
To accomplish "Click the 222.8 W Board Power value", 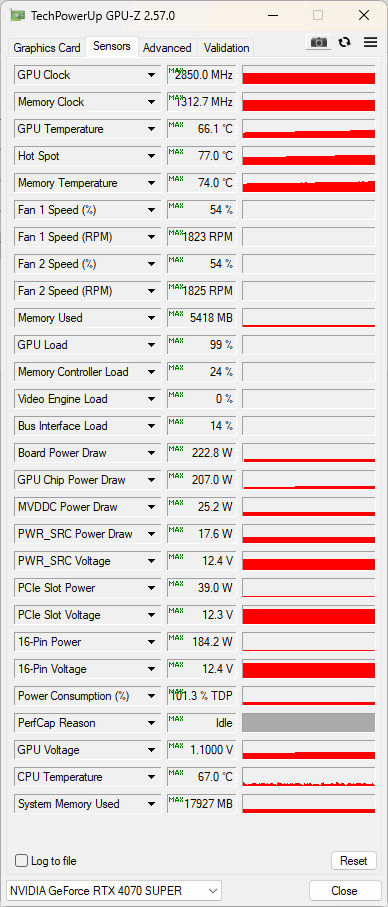I will click(201, 453).
